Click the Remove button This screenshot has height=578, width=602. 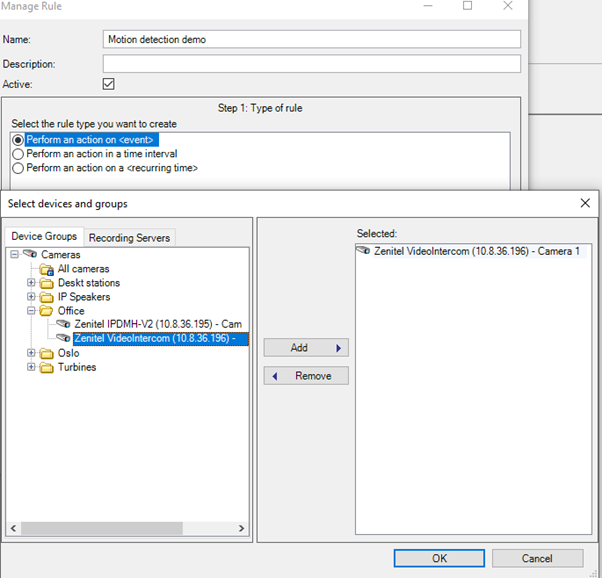306,376
